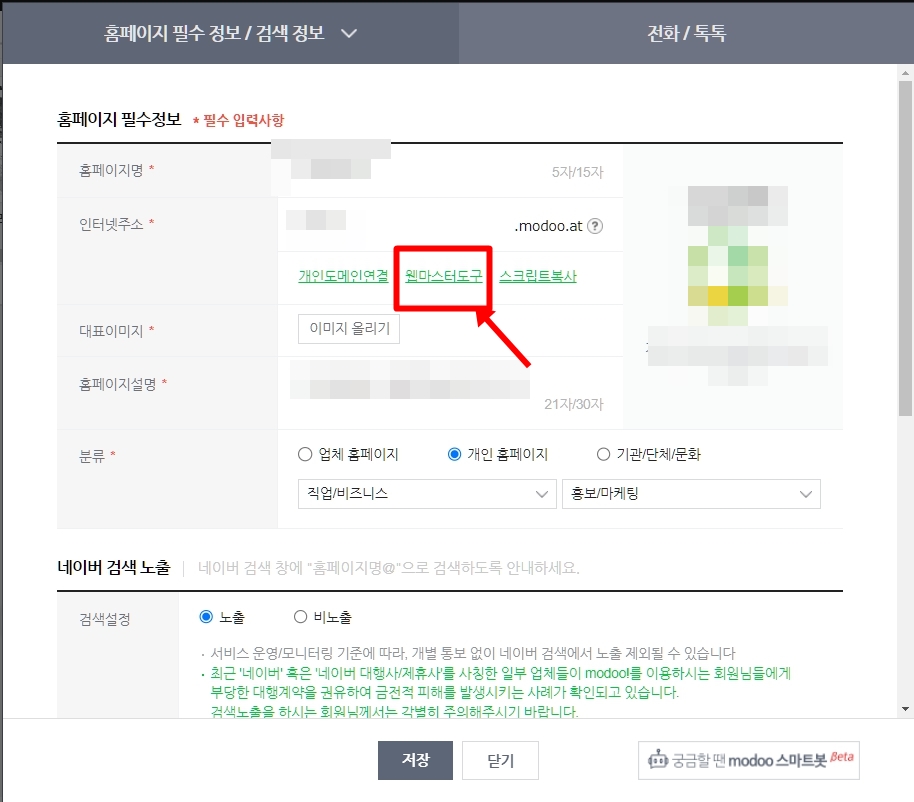The height and width of the screenshot is (802, 914).
Task: Expand the chevron beside 검색 정보 tab title
Action: tap(349, 34)
